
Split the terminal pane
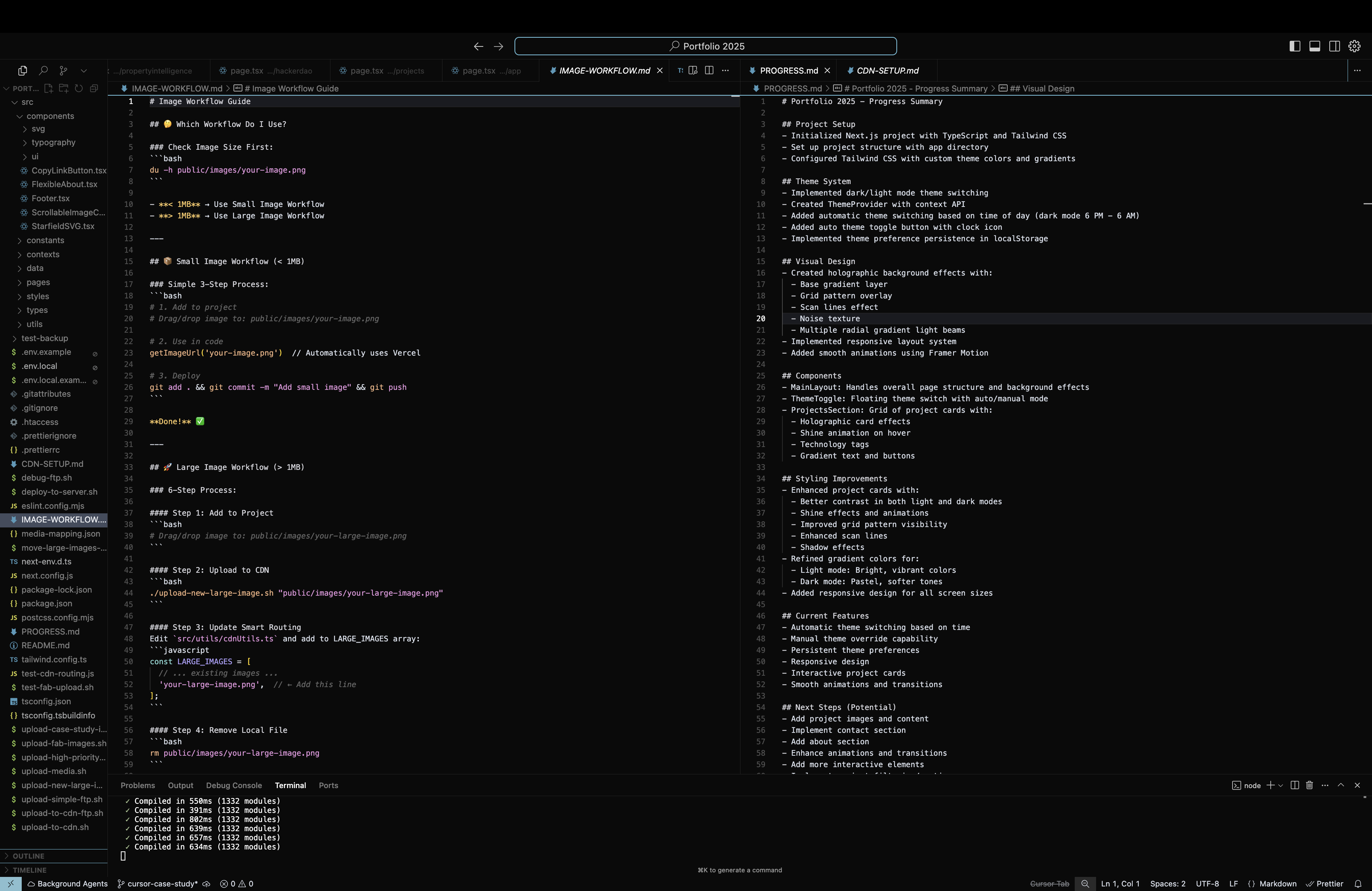tap(1295, 785)
